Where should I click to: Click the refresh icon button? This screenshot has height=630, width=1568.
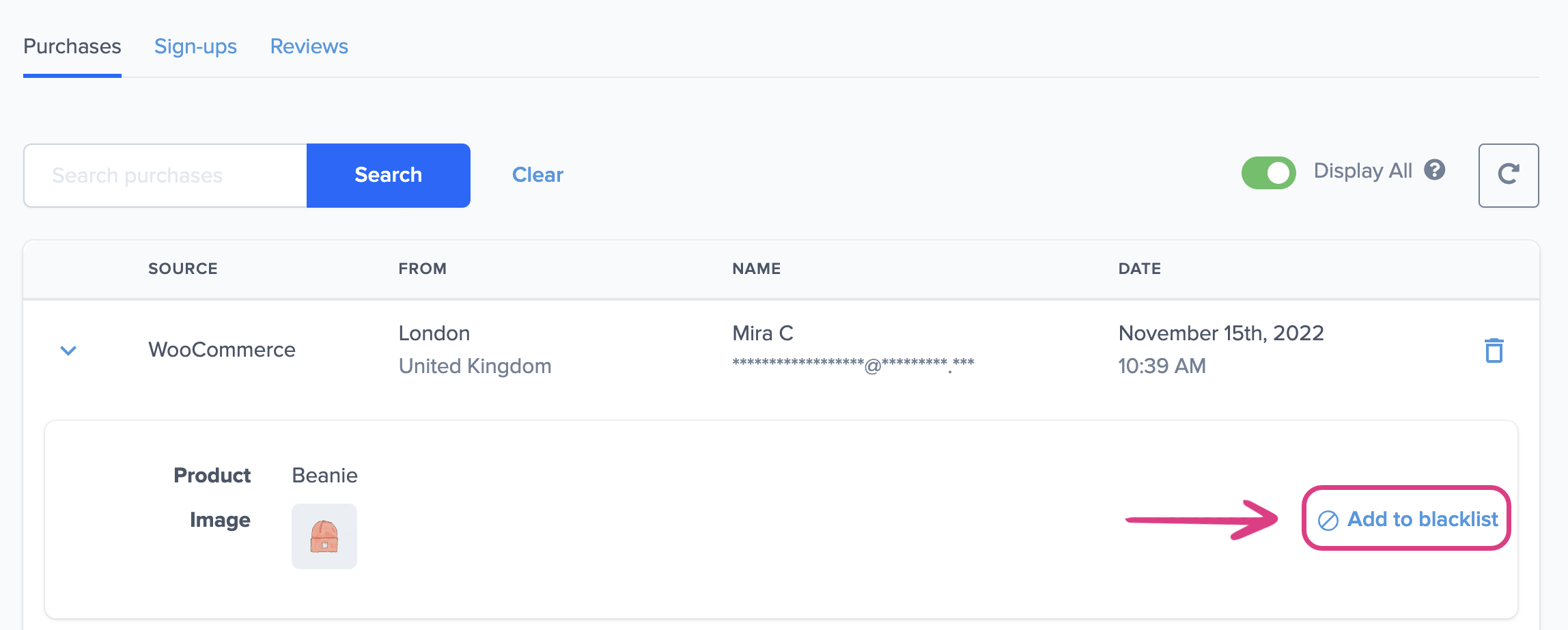pos(1508,175)
